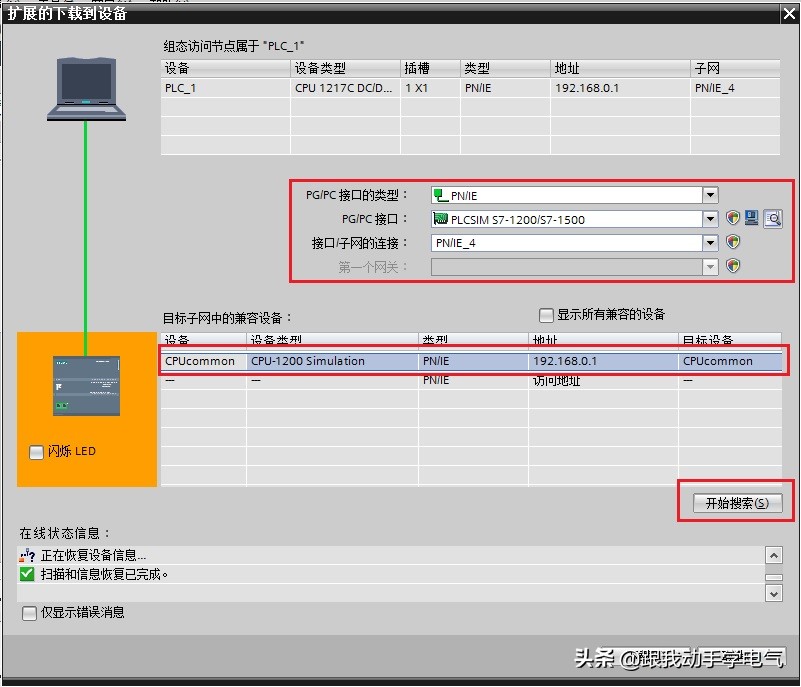Open the PLCSIM S7-1200/S7-1500 interface dropdown

coord(710,218)
